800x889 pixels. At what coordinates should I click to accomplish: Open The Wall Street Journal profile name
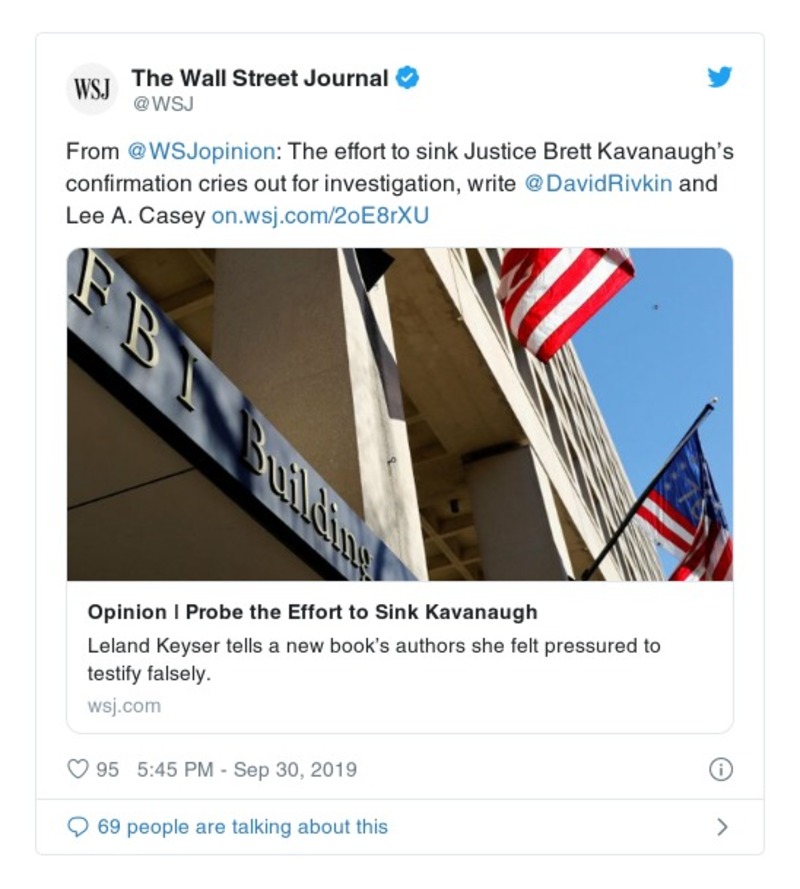pos(260,78)
